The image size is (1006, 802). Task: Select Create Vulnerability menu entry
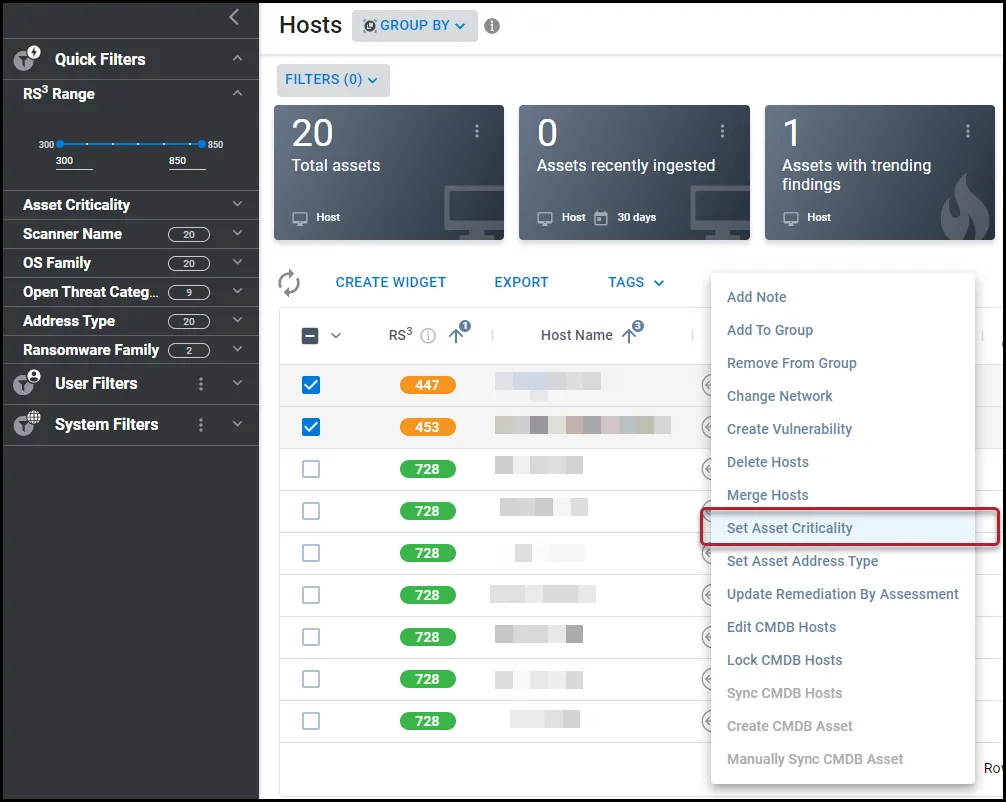click(843, 429)
